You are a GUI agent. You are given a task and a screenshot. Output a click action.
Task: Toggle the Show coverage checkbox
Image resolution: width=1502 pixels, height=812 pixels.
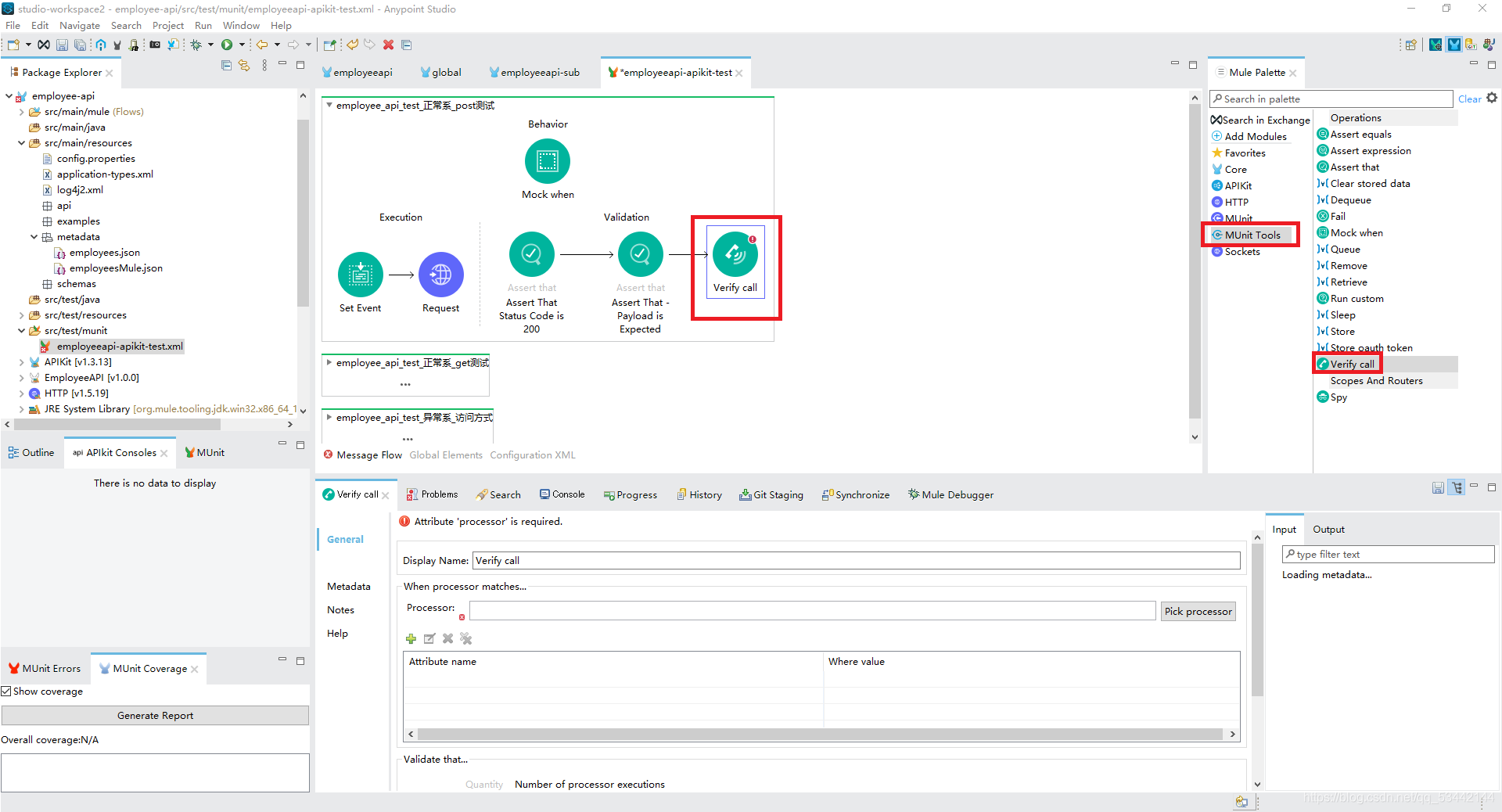(x=6, y=691)
